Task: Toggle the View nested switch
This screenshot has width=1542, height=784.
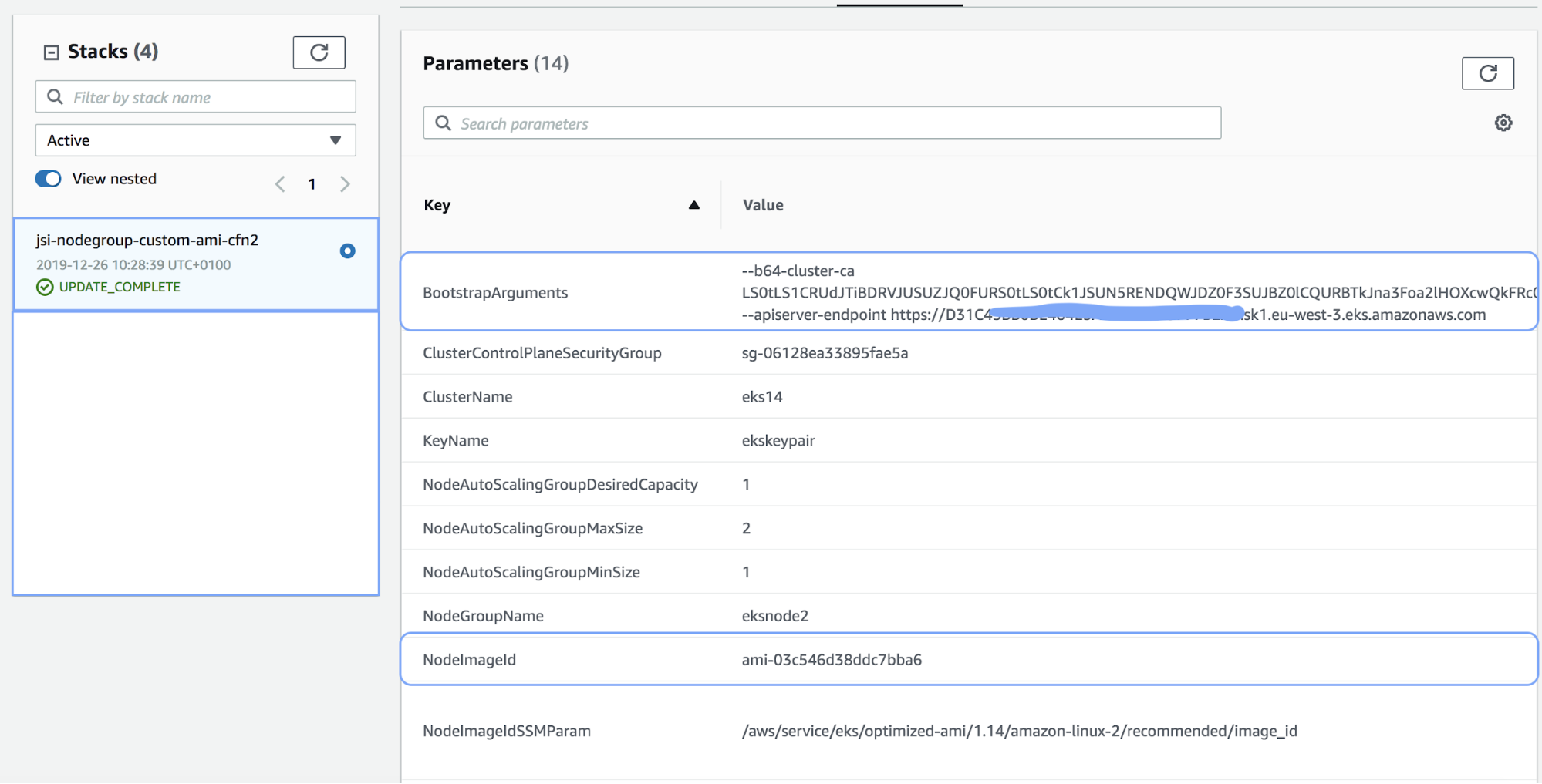Action: pyautogui.click(x=49, y=179)
